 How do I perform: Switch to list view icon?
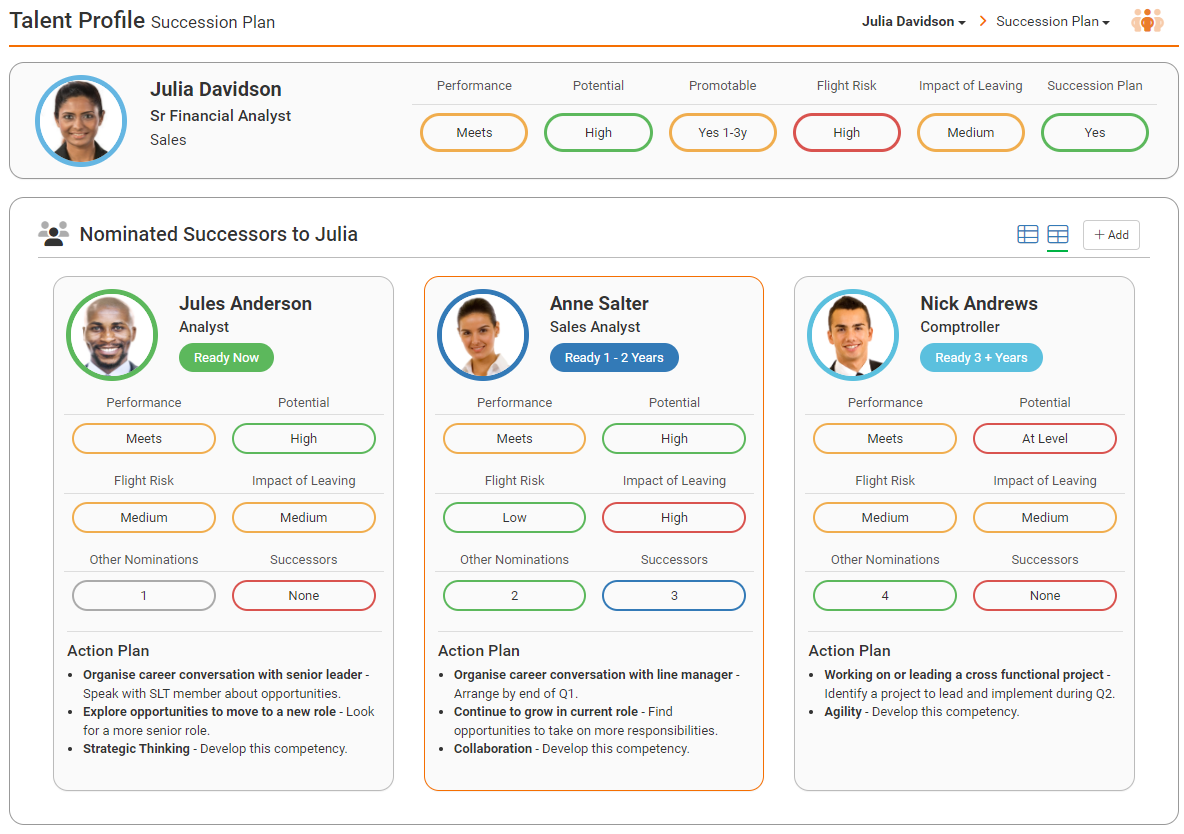click(x=1027, y=234)
